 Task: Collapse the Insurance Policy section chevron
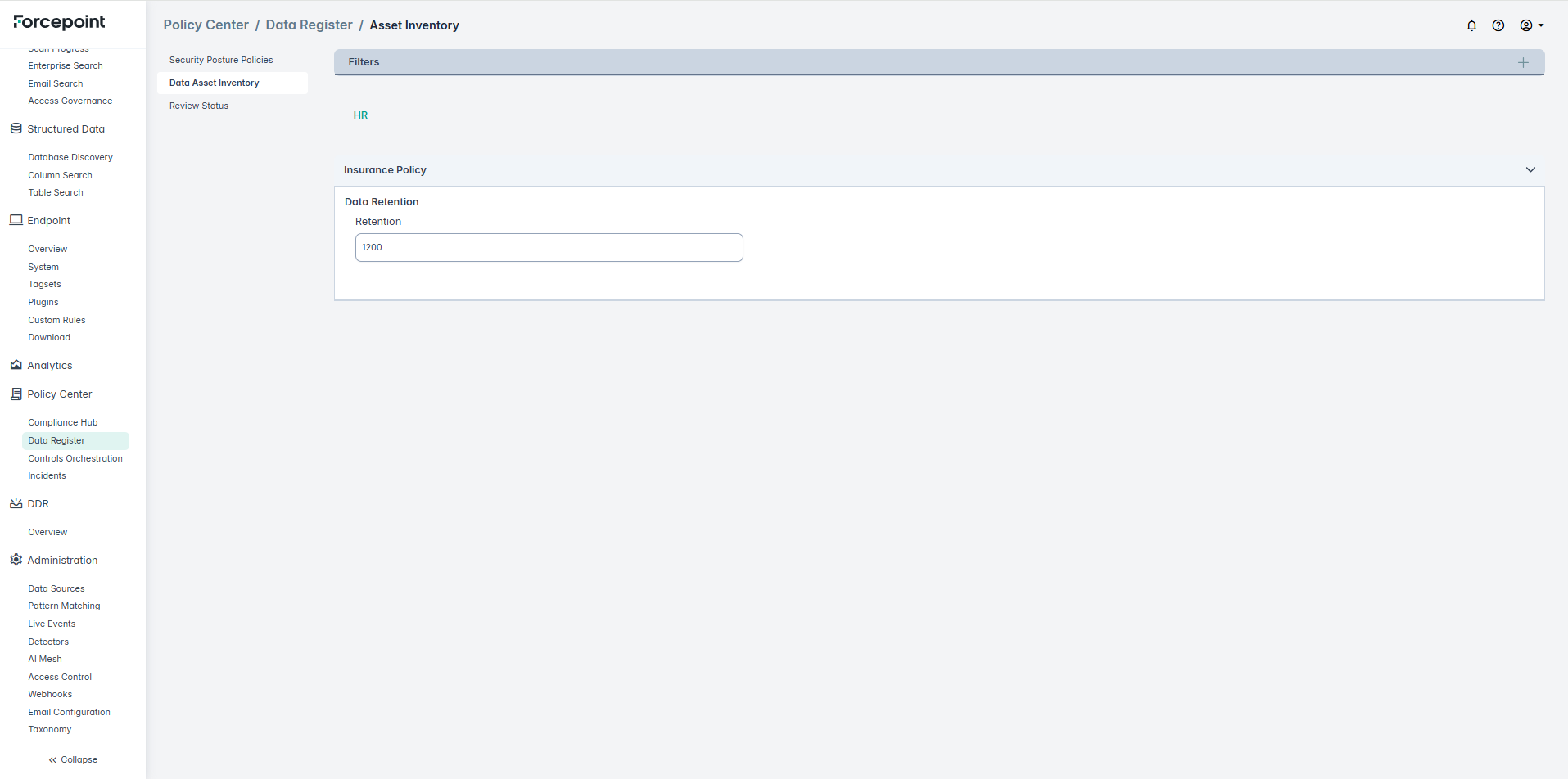[1530, 169]
